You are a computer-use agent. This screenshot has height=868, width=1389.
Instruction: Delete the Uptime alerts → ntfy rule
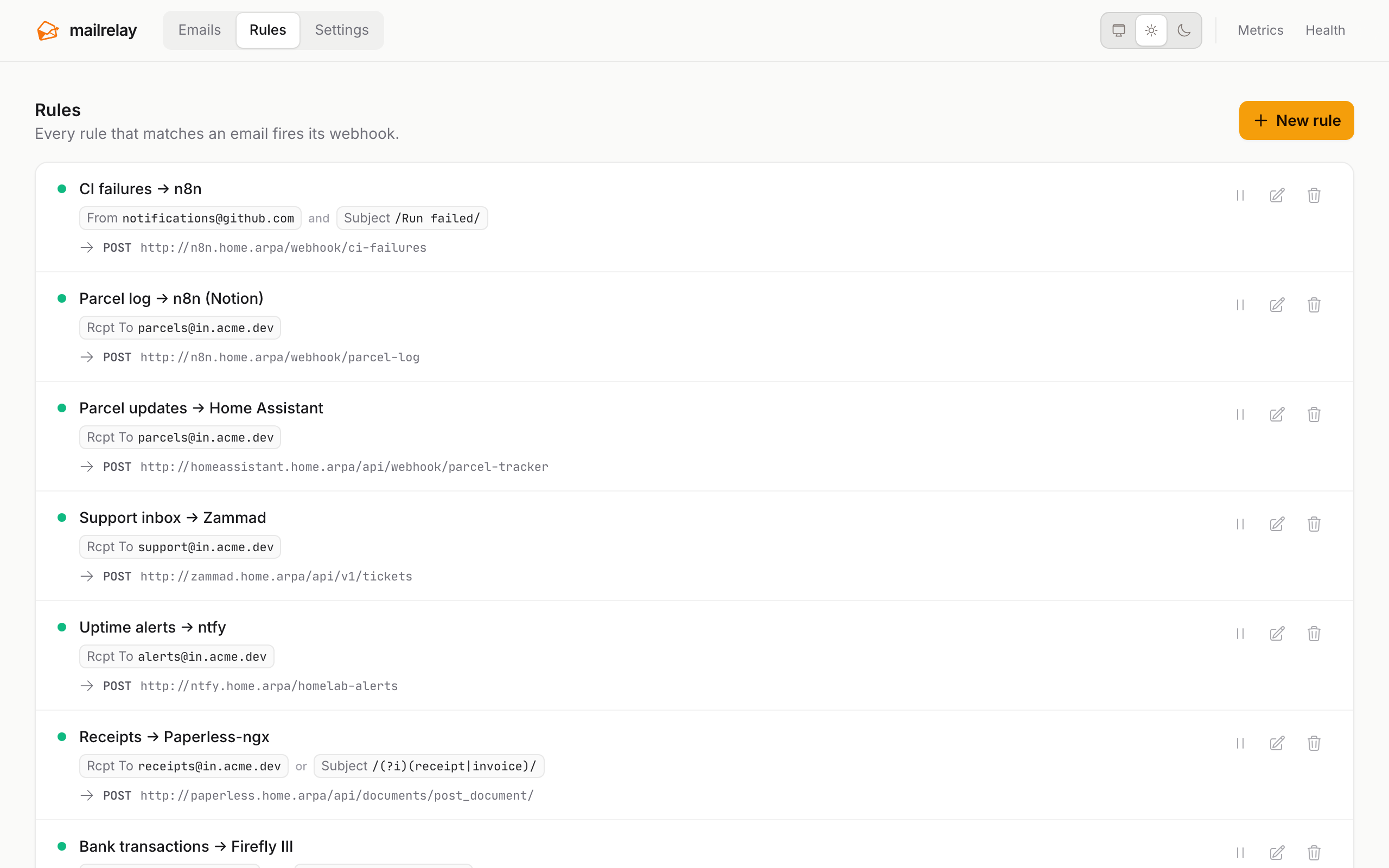click(1314, 634)
